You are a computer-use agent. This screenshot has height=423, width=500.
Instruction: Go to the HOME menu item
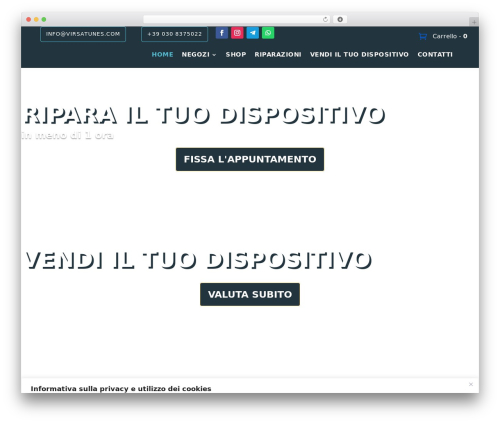coord(162,55)
